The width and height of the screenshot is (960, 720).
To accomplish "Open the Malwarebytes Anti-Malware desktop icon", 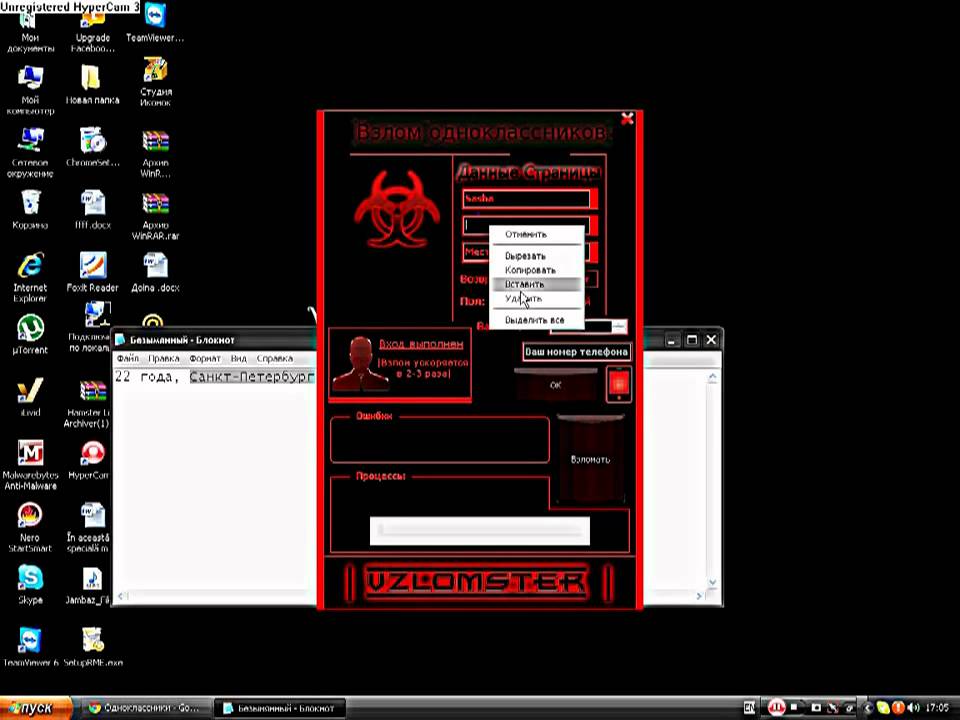I will tap(30, 465).
